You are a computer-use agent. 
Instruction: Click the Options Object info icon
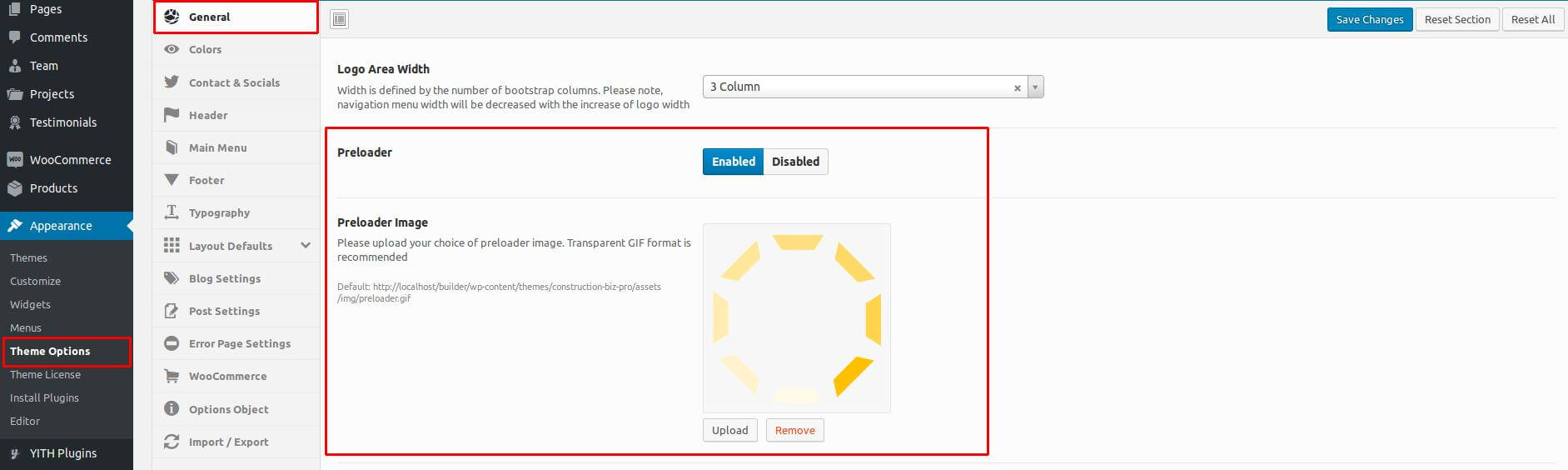pos(172,408)
